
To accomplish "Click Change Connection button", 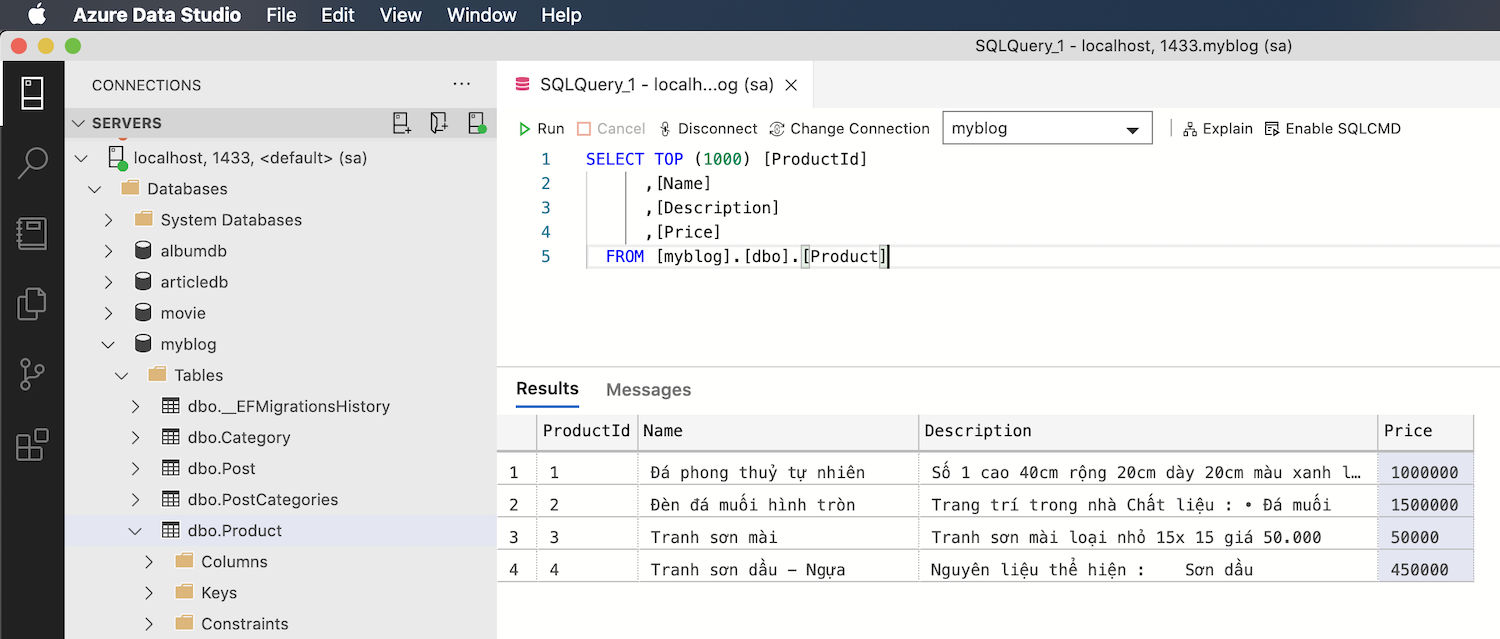I will [850, 129].
